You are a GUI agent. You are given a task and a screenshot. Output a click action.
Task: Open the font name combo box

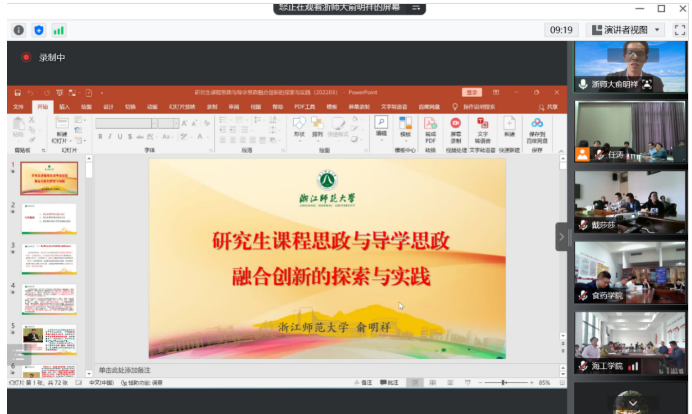point(126,123)
